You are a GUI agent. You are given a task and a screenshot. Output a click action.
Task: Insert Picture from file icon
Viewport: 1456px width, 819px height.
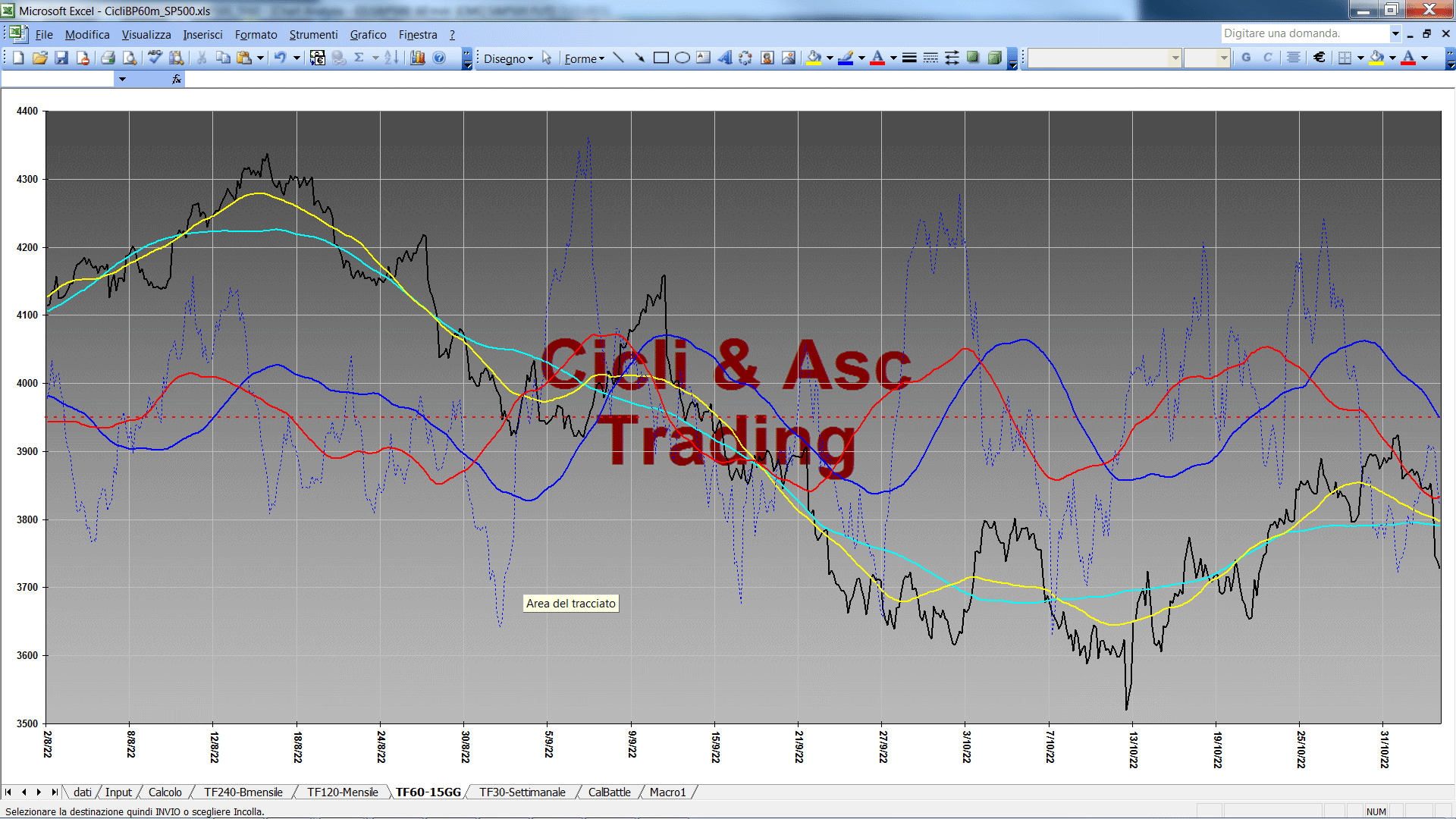[789, 58]
